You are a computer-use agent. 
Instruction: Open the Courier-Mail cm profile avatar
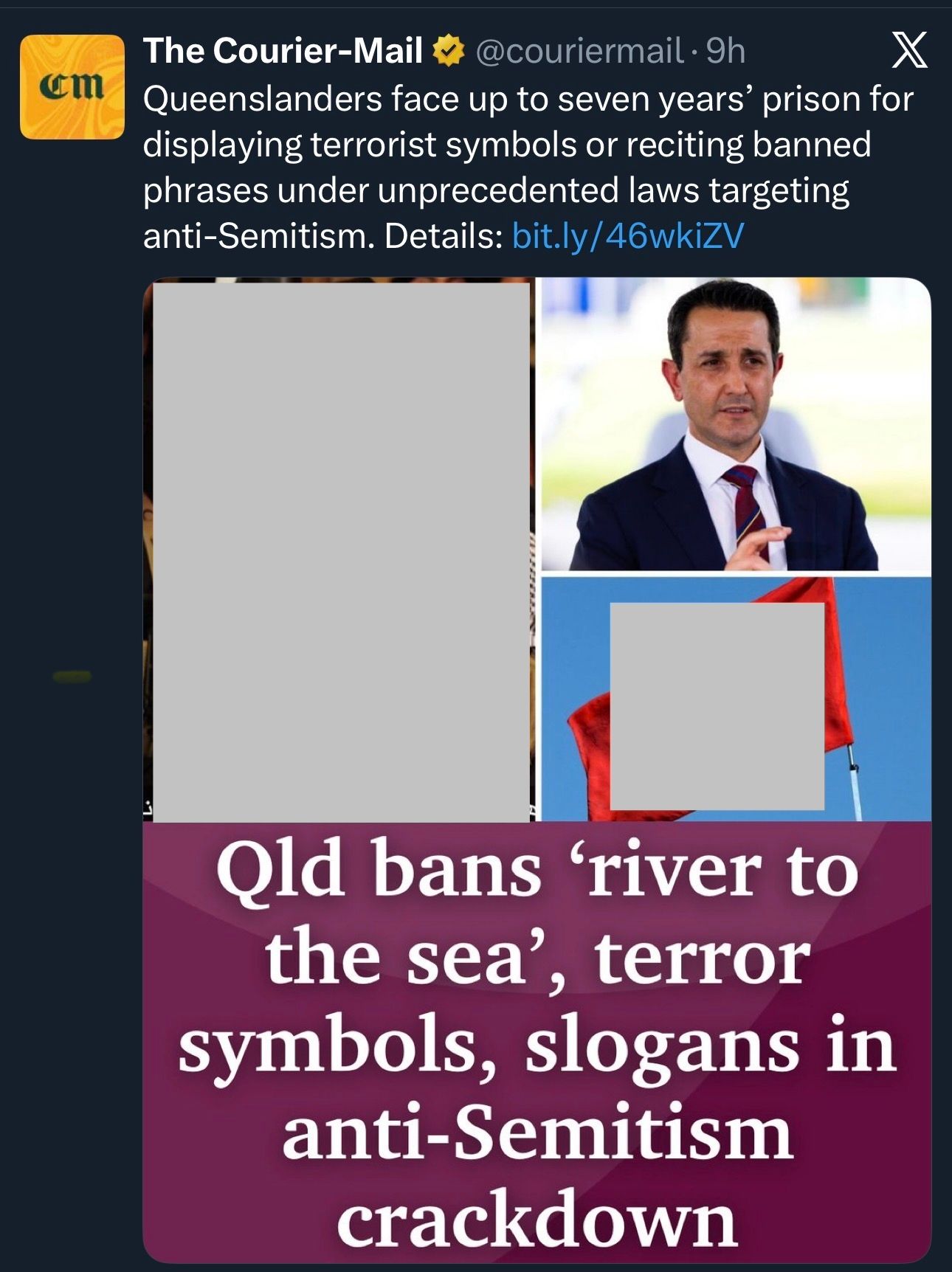point(72,87)
